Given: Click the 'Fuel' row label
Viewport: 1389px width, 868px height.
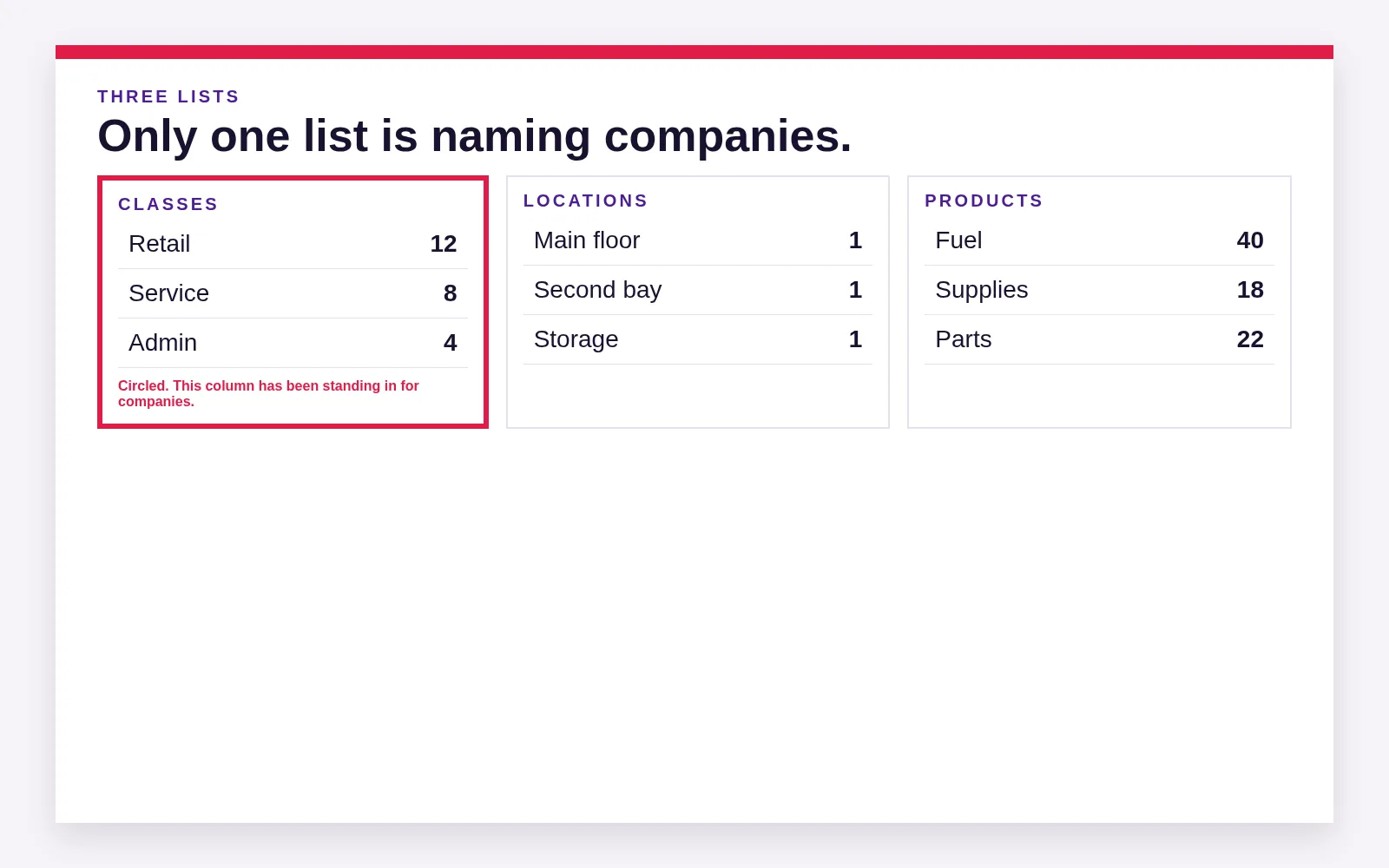Looking at the screenshot, I should pyautogui.click(x=958, y=240).
